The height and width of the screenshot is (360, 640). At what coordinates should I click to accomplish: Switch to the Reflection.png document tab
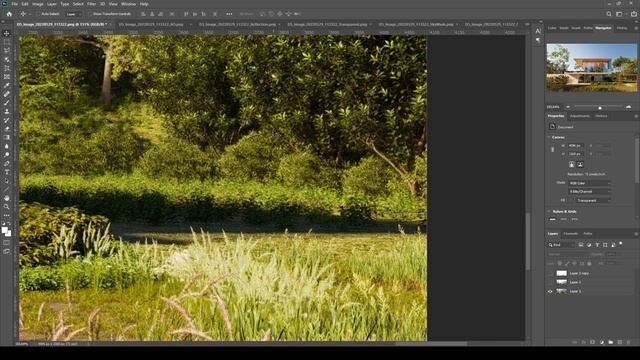click(238, 24)
